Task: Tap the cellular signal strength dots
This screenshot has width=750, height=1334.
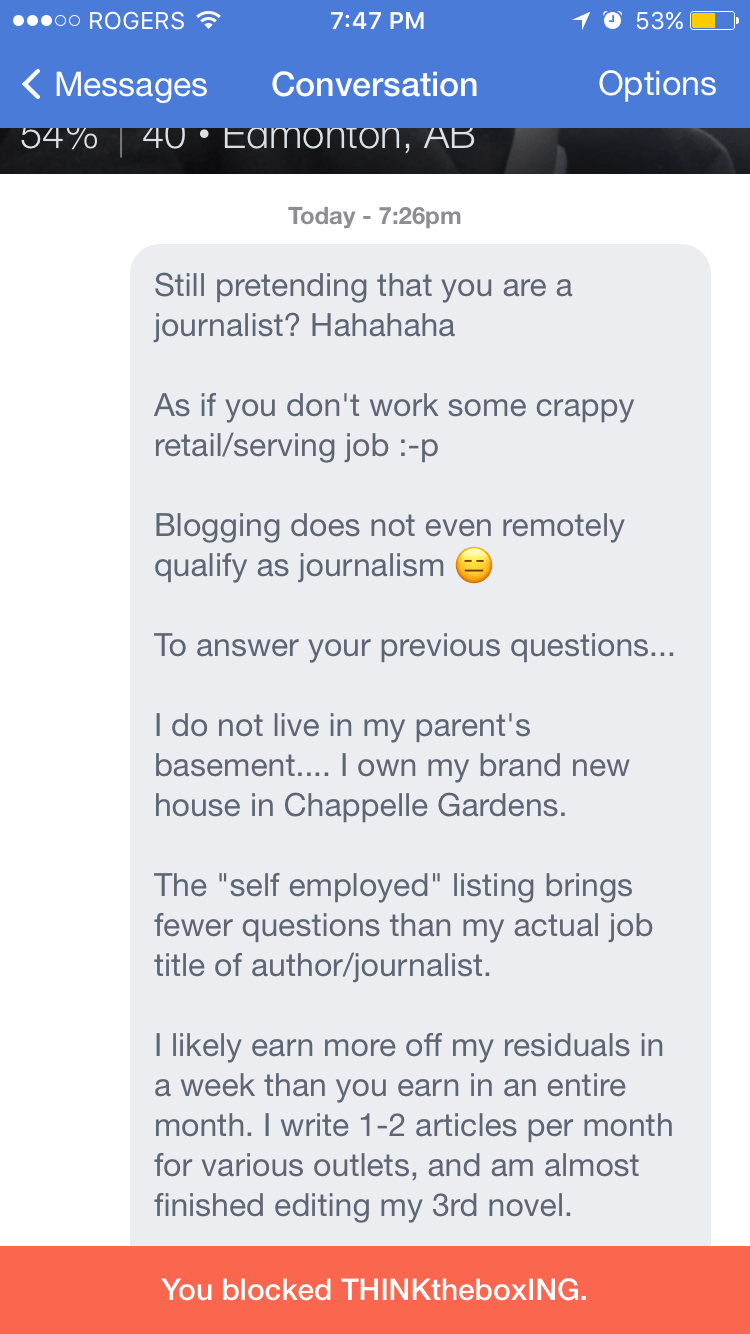Action: tap(43, 20)
